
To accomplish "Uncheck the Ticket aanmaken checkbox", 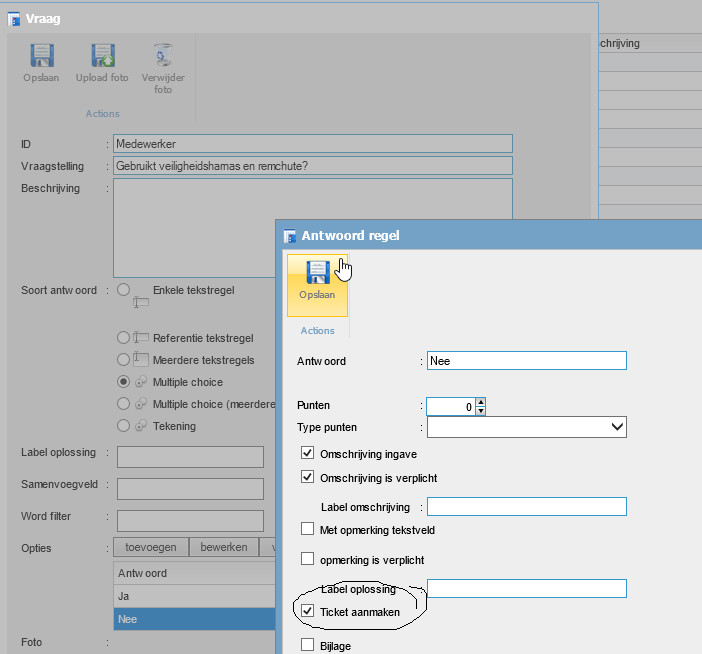I will pyautogui.click(x=308, y=611).
